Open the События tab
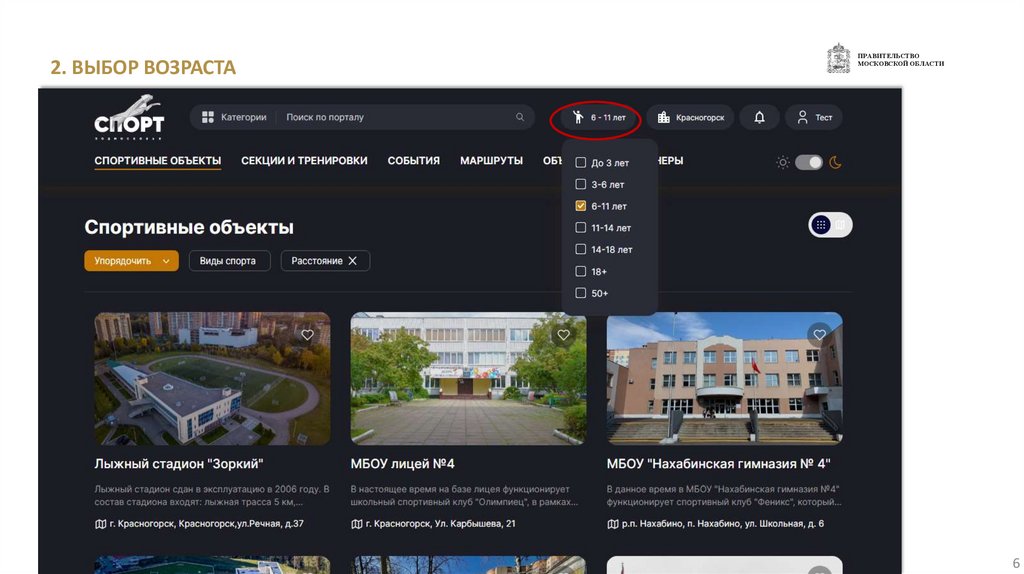 tap(413, 161)
